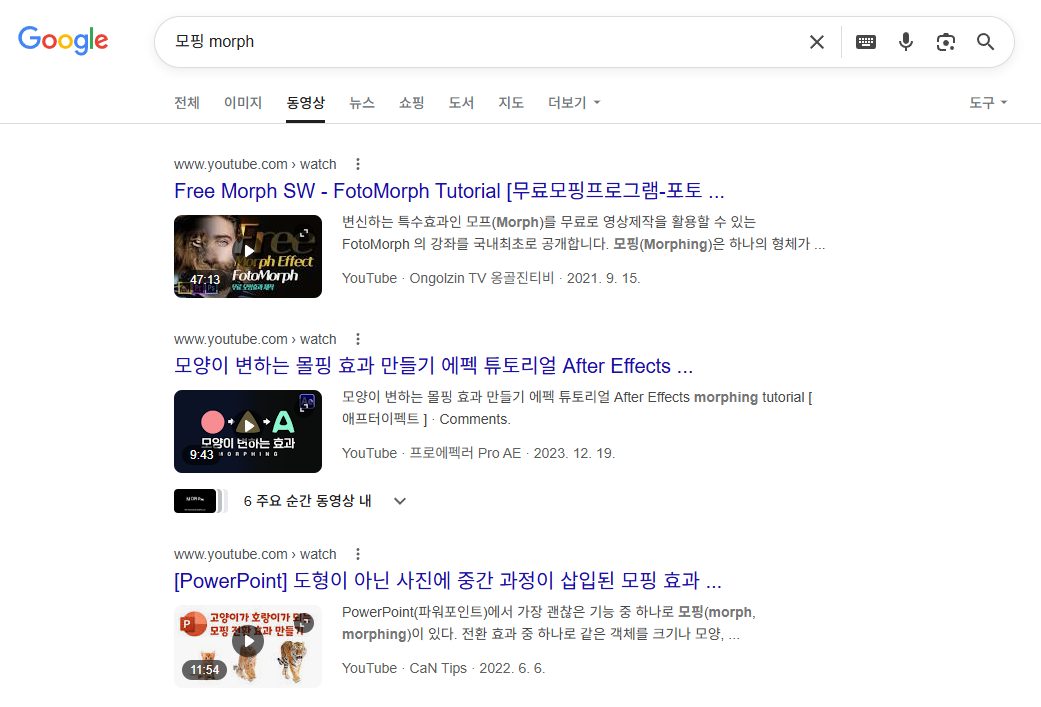
Task: Click the expand icon on After Effects thumbnail
Action: (x=303, y=408)
